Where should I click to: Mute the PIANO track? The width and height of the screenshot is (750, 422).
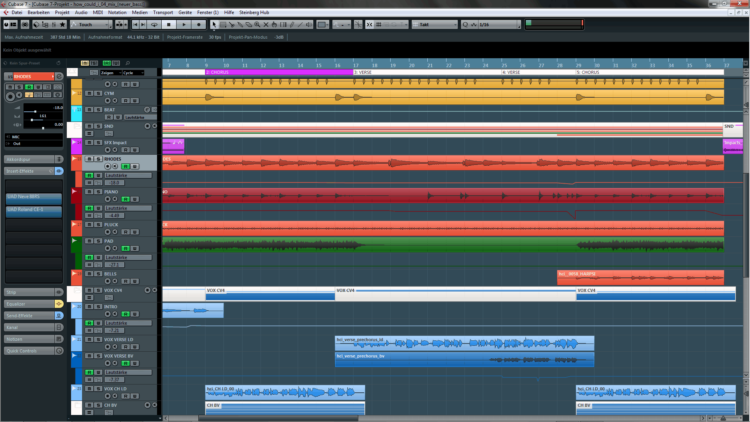click(x=89, y=192)
